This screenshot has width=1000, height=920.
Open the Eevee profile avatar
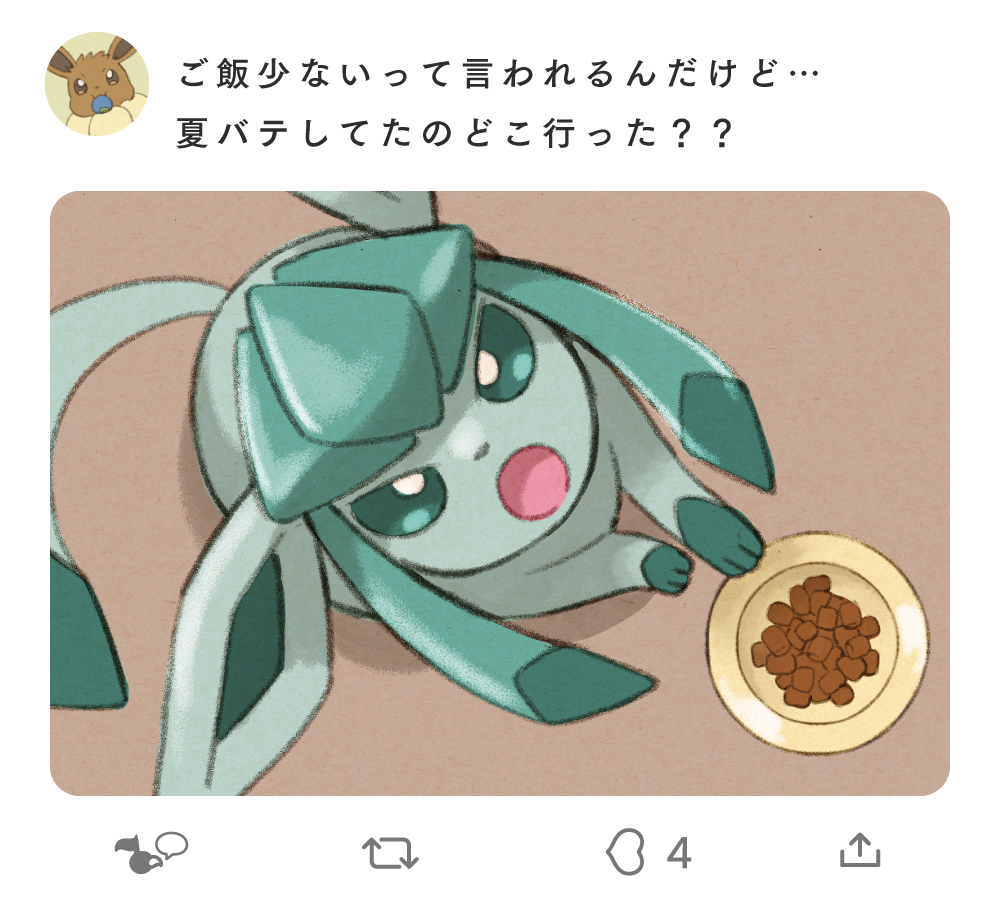tap(97, 84)
